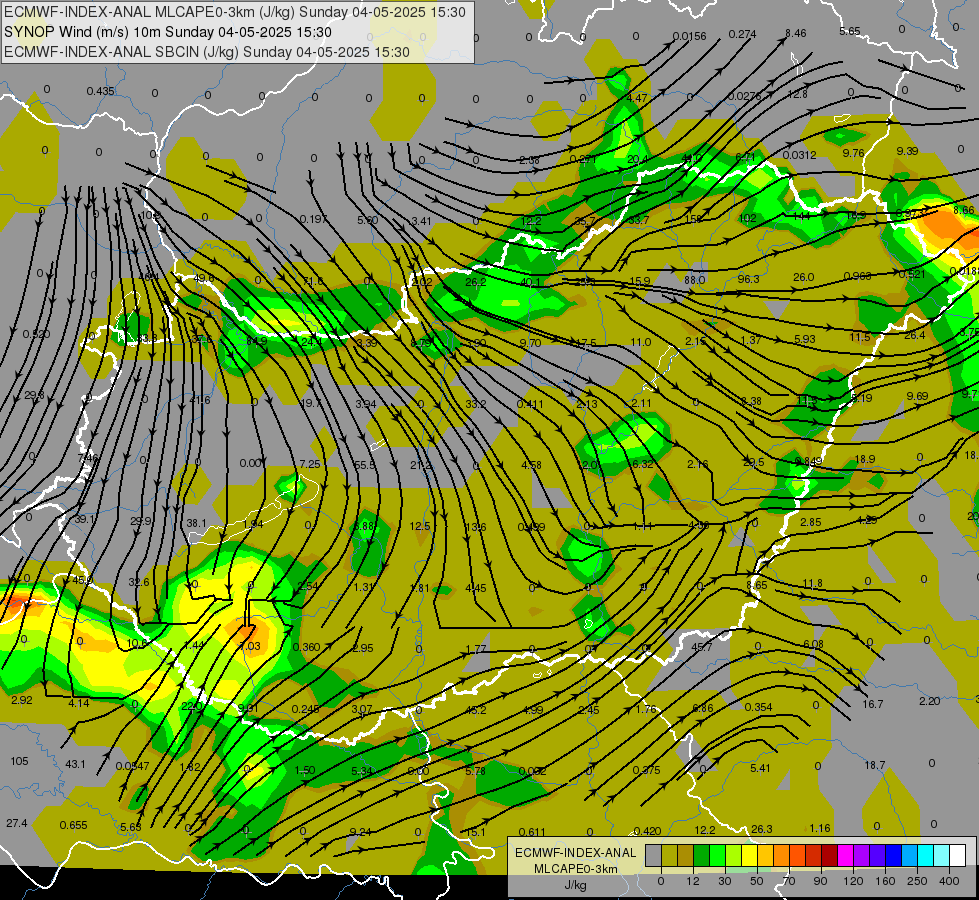The height and width of the screenshot is (900, 979).
Task: Click the map value 144
Action: [801, 216]
